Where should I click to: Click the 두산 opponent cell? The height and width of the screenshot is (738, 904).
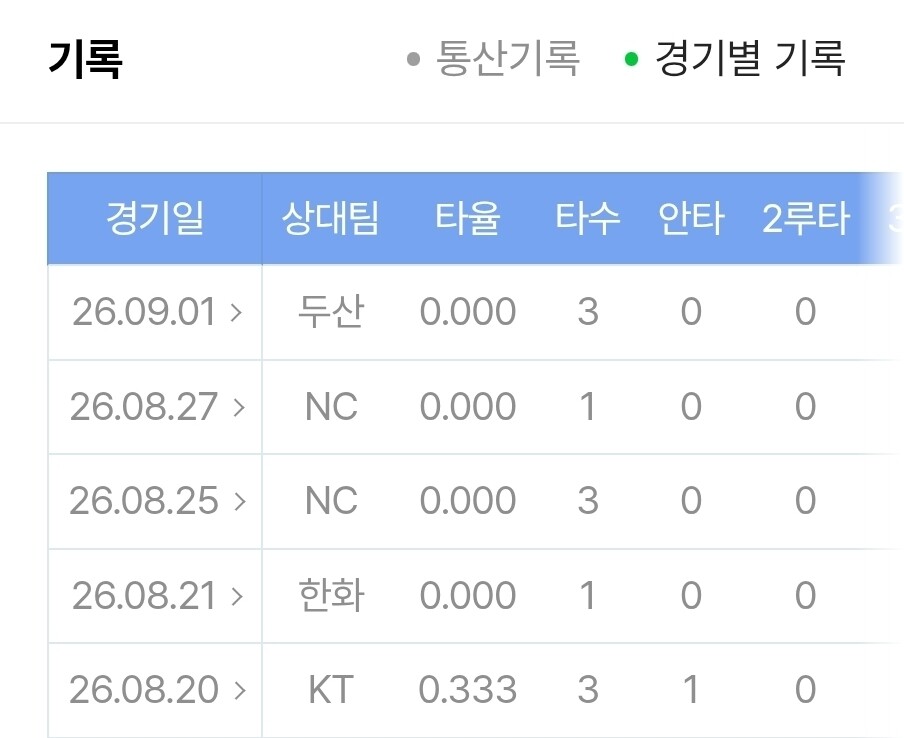(x=331, y=312)
